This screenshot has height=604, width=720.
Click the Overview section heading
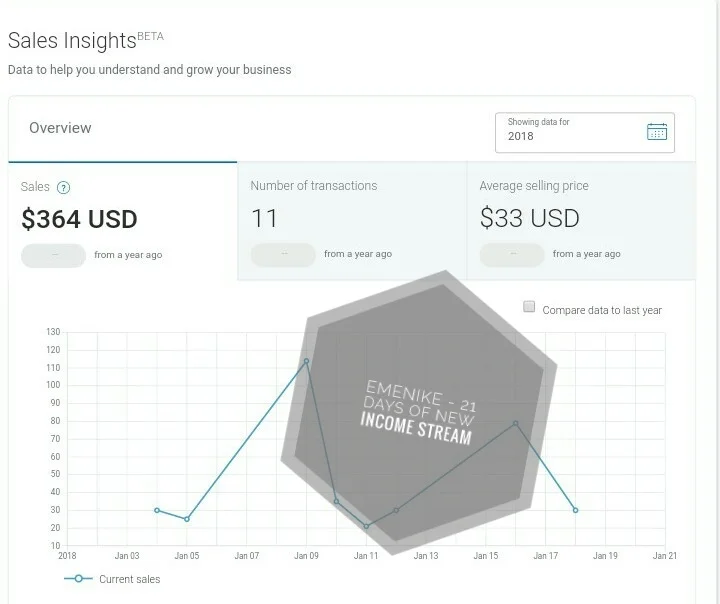tap(60, 128)
